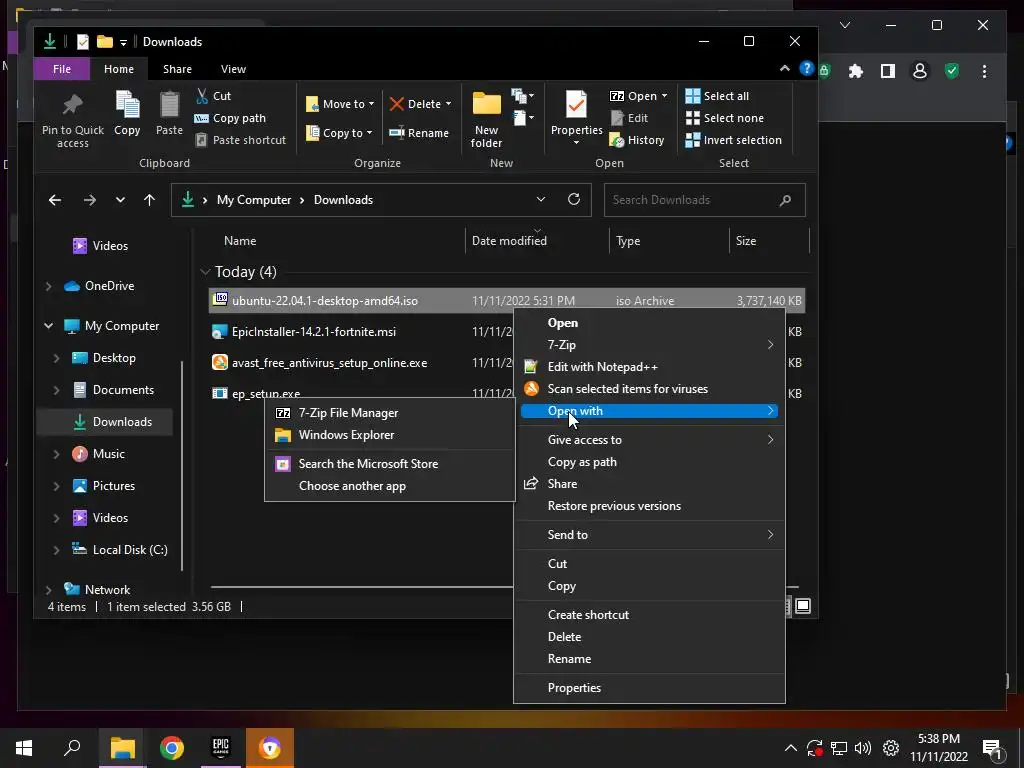Open the Send to submenu

coord(649,535)
